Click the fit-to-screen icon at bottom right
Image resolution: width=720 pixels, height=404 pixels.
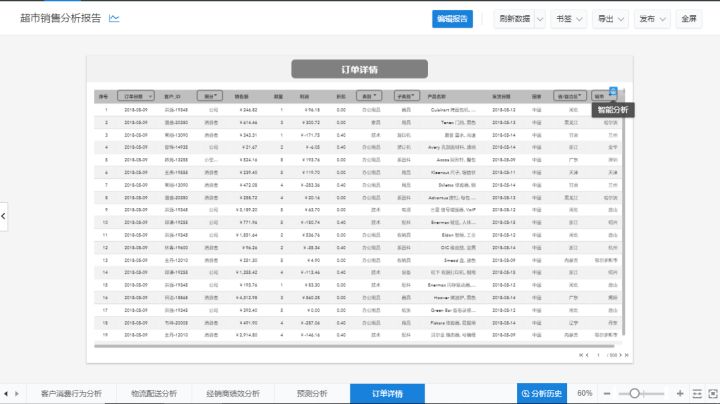pyautogui.click(x=711, y=394)
